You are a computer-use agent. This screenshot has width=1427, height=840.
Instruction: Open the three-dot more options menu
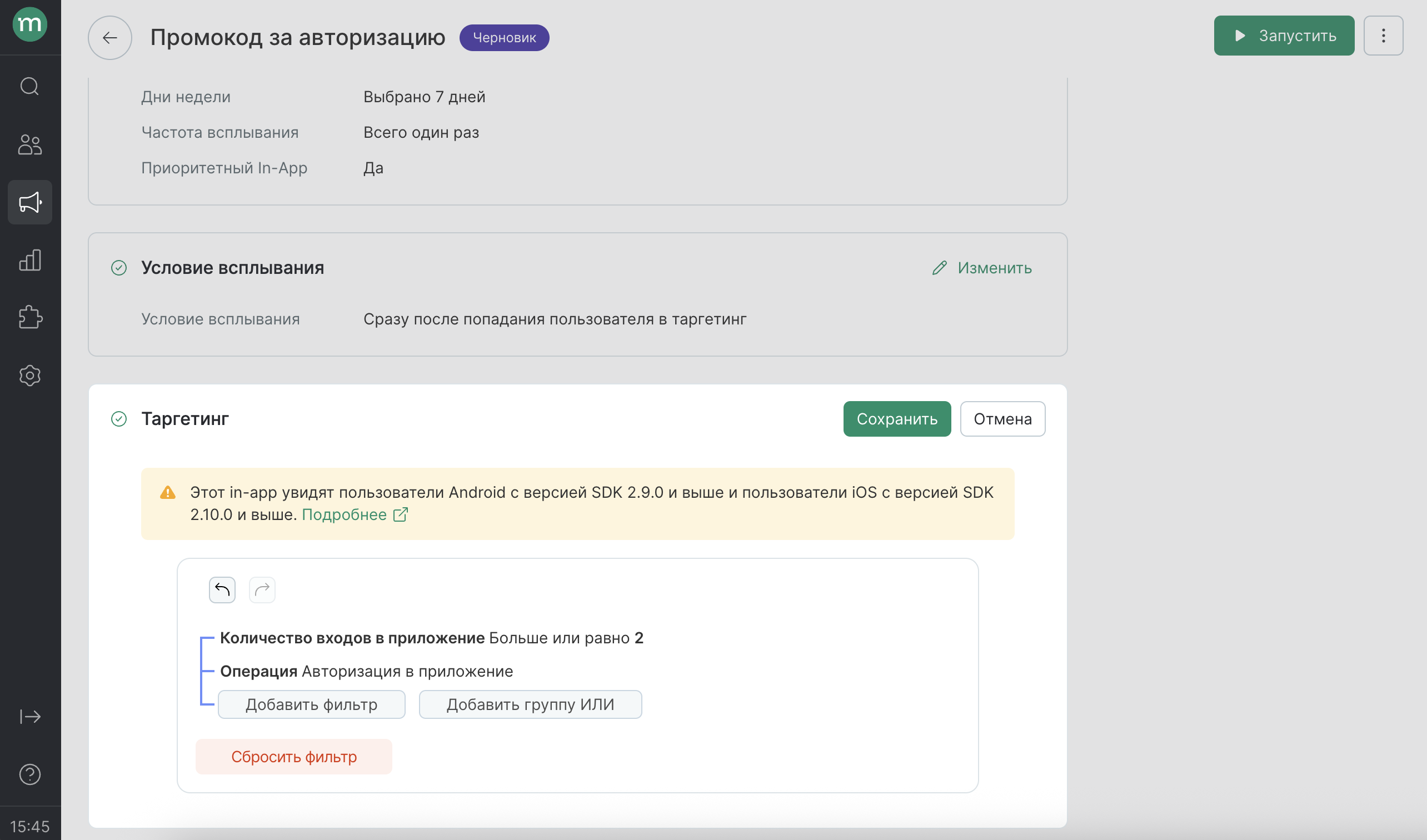click(x=1383, y=36)
